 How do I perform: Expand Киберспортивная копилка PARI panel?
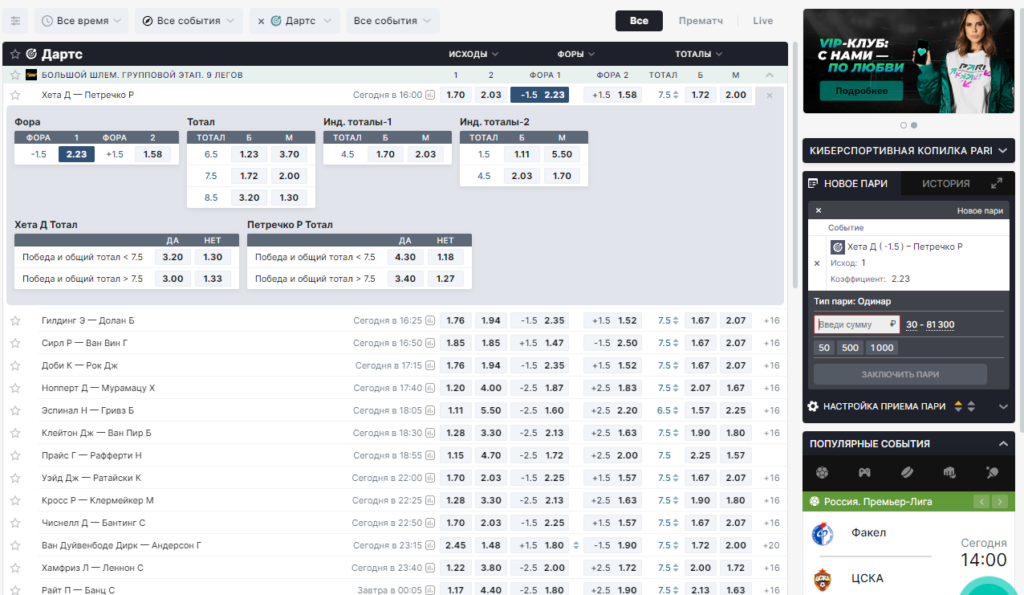coord(908,151)
